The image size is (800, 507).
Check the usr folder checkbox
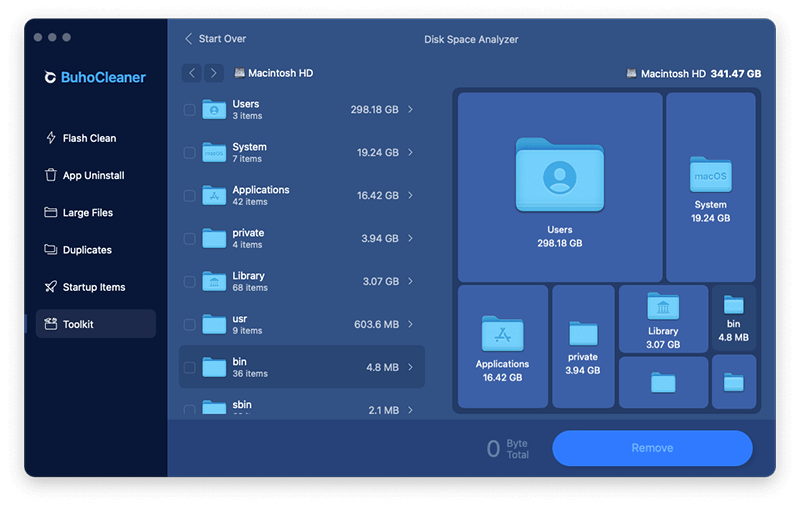pos(189,324)
